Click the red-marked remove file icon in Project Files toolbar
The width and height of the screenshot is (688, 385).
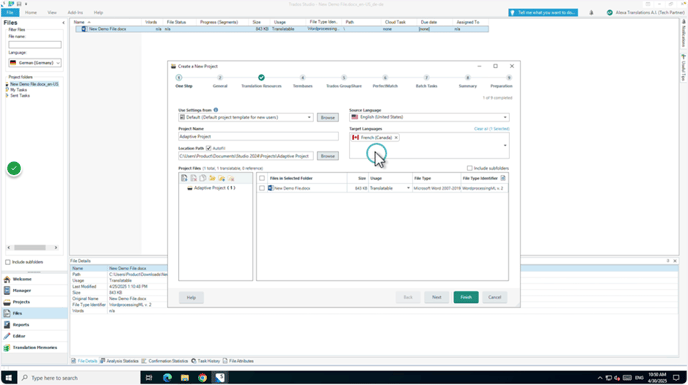(x=194, y=178)
